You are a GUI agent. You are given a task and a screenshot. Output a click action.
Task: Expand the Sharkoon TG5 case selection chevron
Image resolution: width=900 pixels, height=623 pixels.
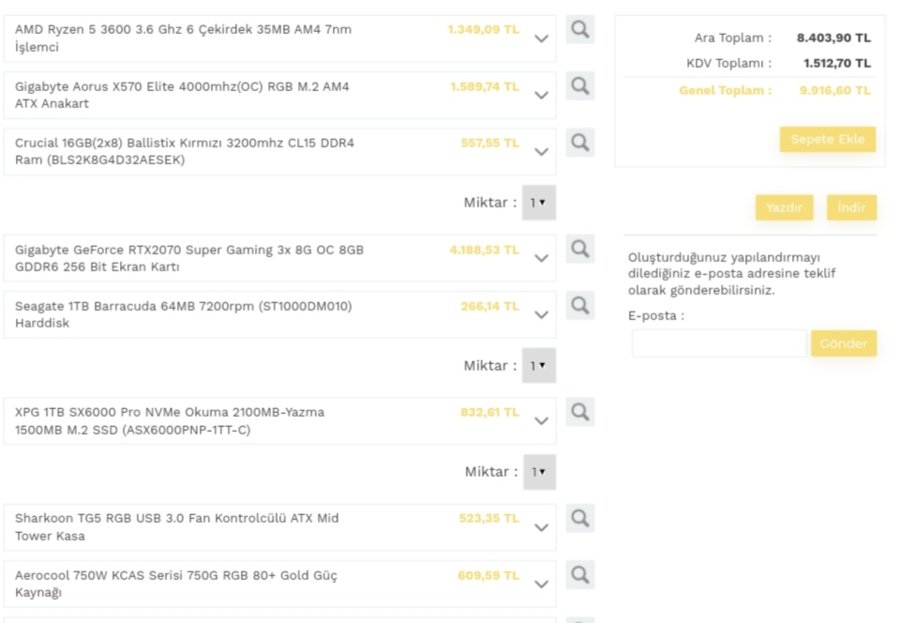click(x=541, y=527)
